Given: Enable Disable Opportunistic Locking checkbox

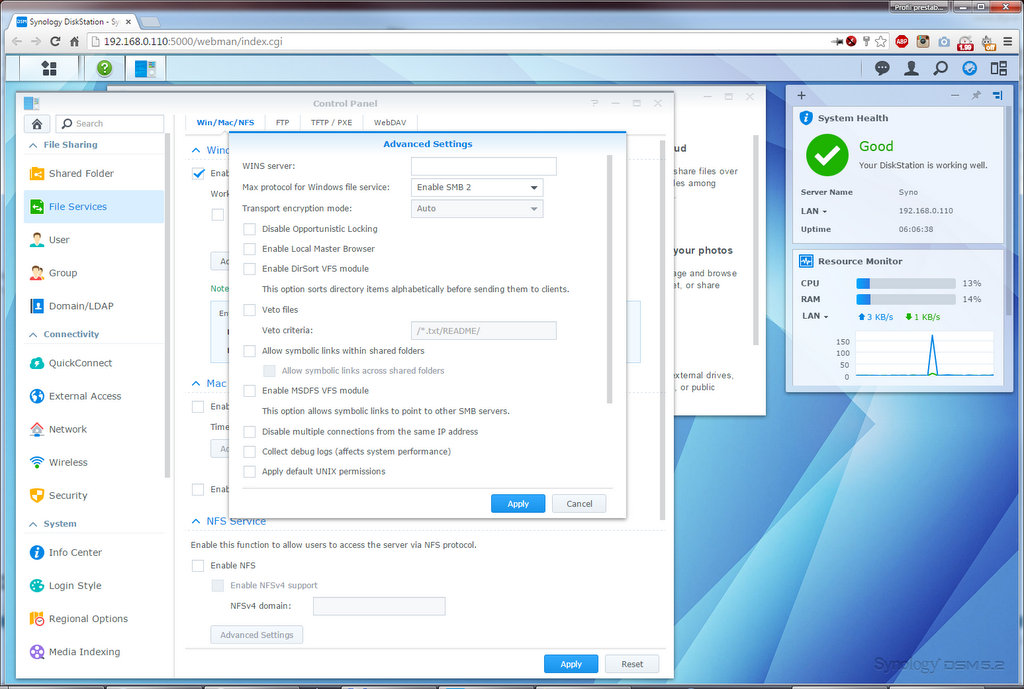Looking at the screenshot, I should click(x=249, y=229).
